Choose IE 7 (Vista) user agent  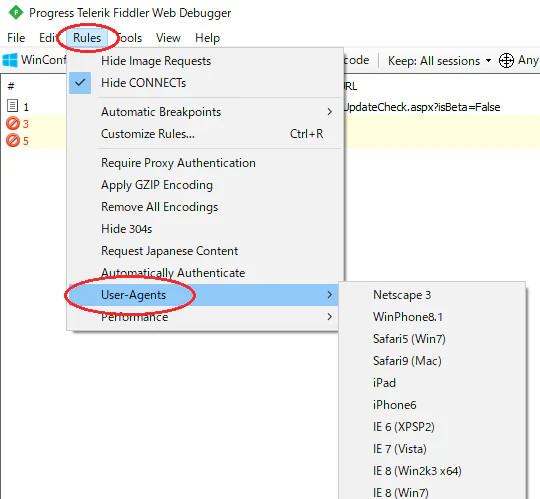point(432,449)
